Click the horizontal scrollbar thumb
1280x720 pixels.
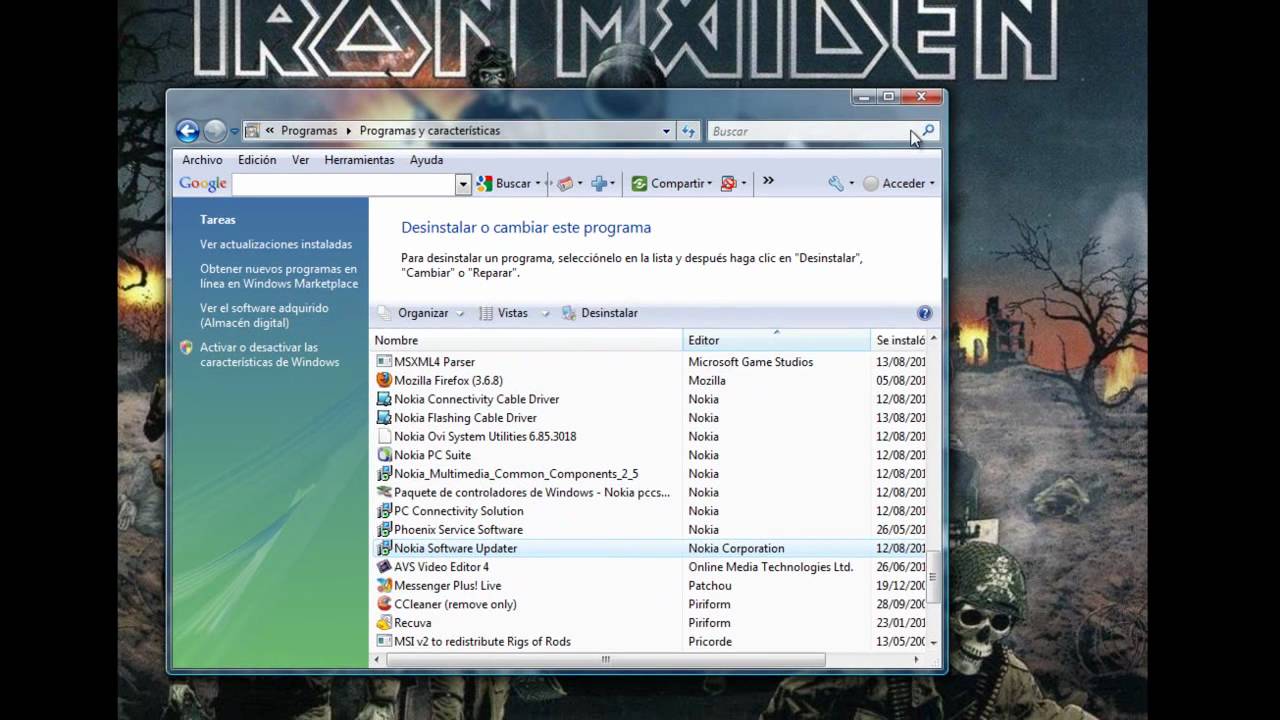[x=605, y=660]
